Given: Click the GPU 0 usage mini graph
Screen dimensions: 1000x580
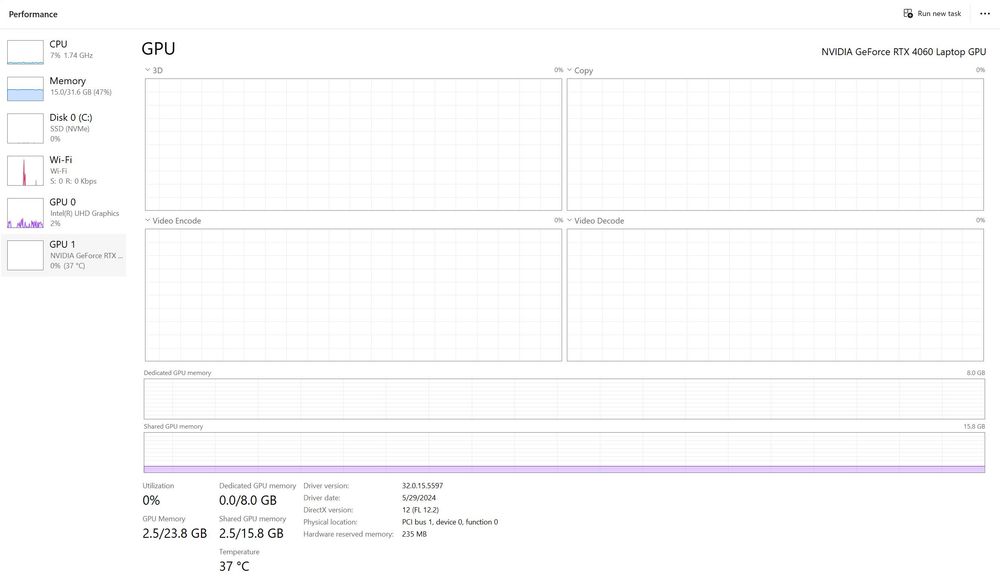Looking at the screenshot, I should [x=26, y=213].
